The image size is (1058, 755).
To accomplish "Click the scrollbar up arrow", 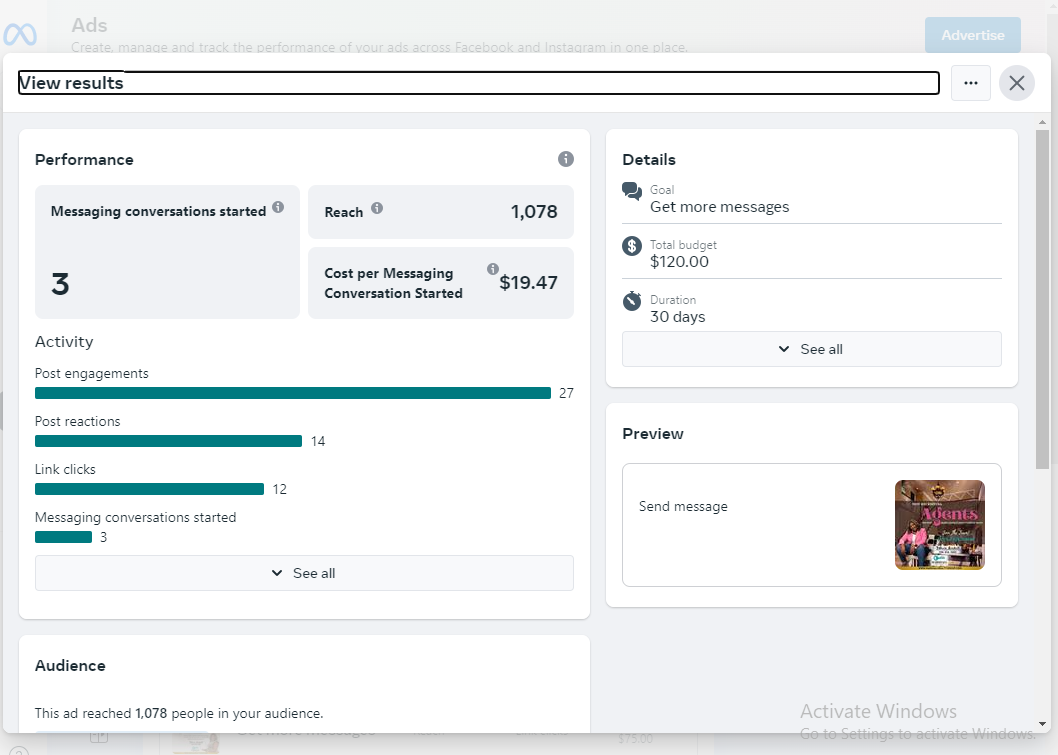I will tap(1042, 122).
